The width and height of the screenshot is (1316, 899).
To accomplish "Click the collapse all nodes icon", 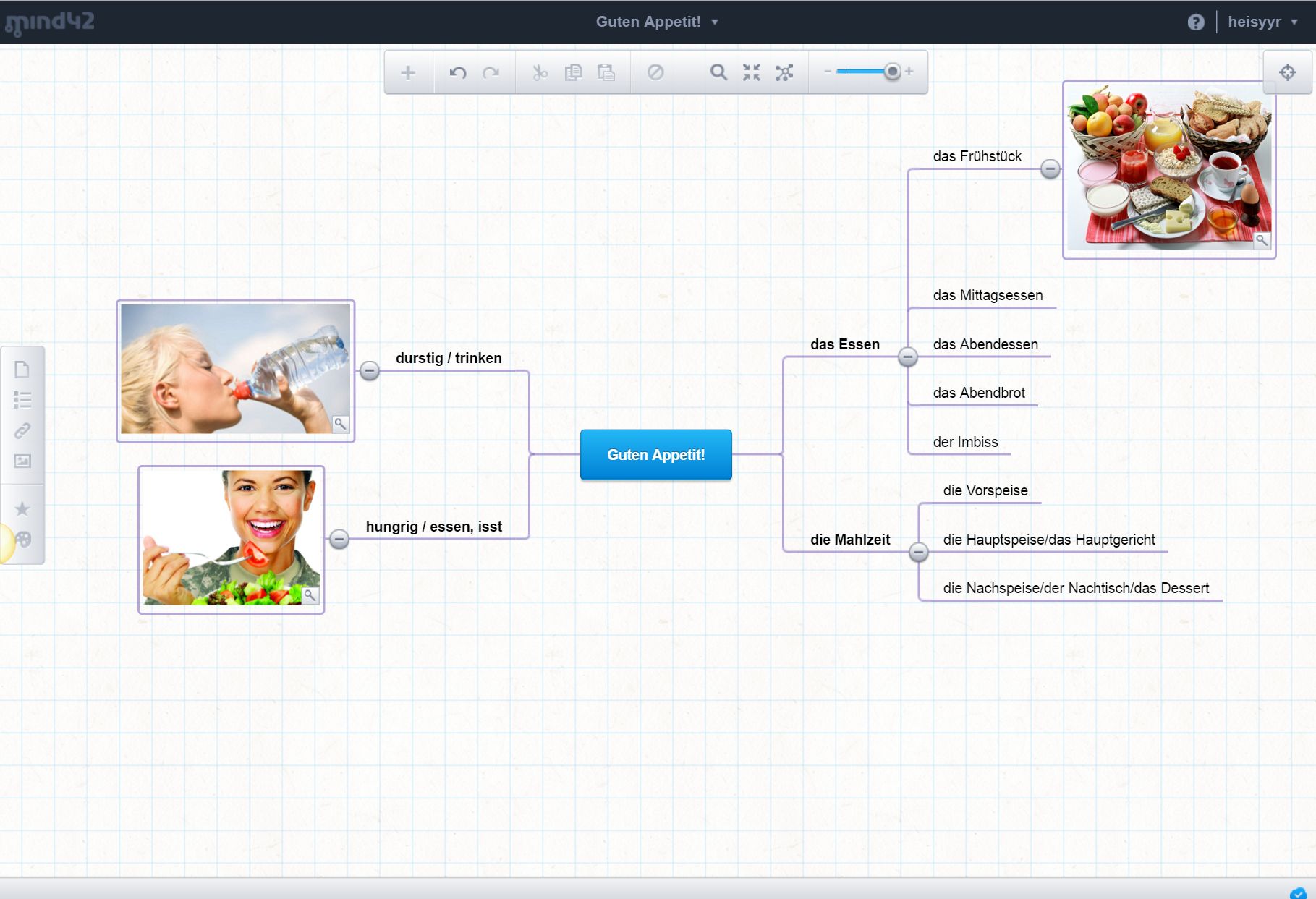I will coord(751,72).
